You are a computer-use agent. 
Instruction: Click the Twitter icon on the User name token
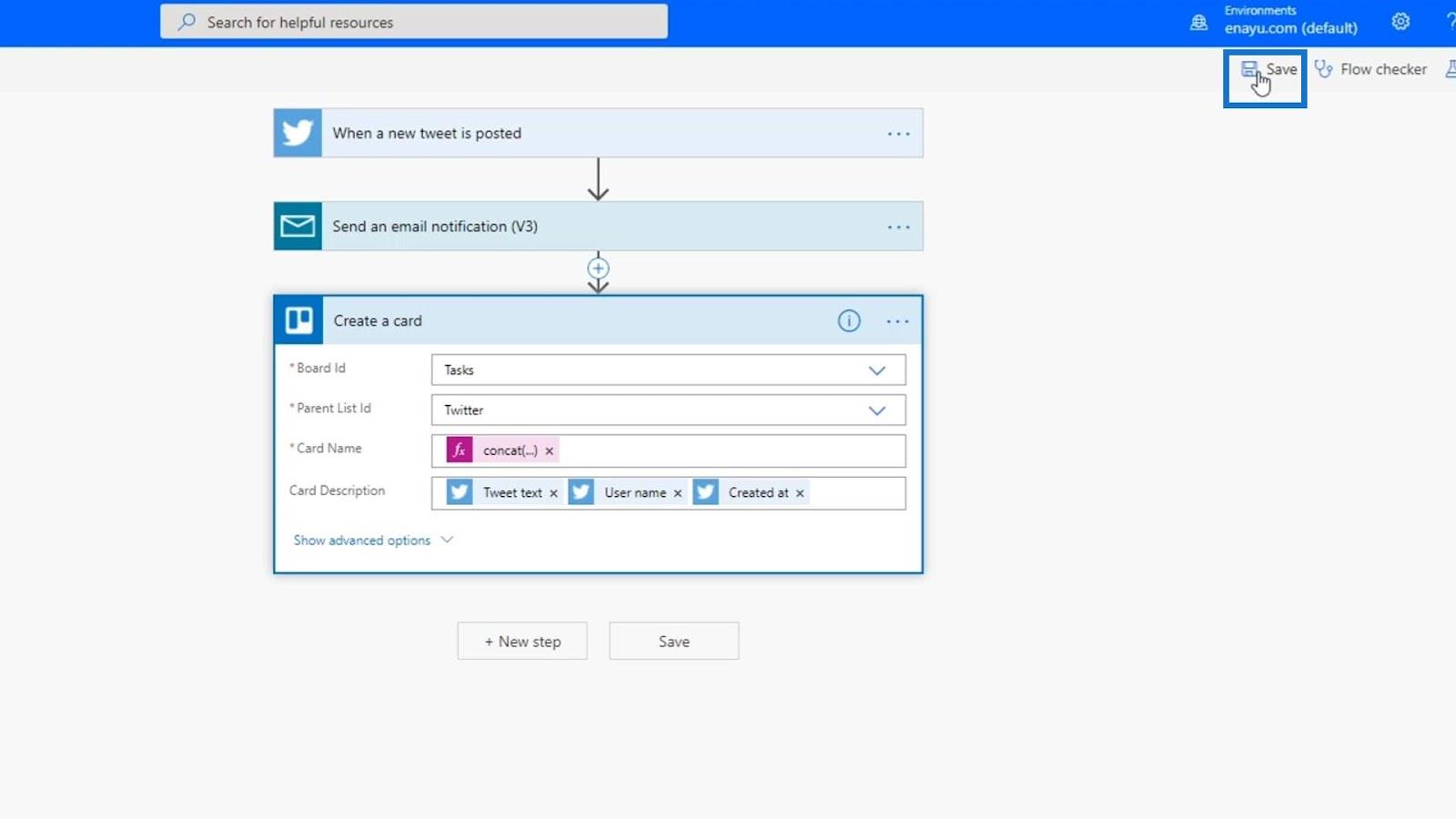click(x=581, y=492)
